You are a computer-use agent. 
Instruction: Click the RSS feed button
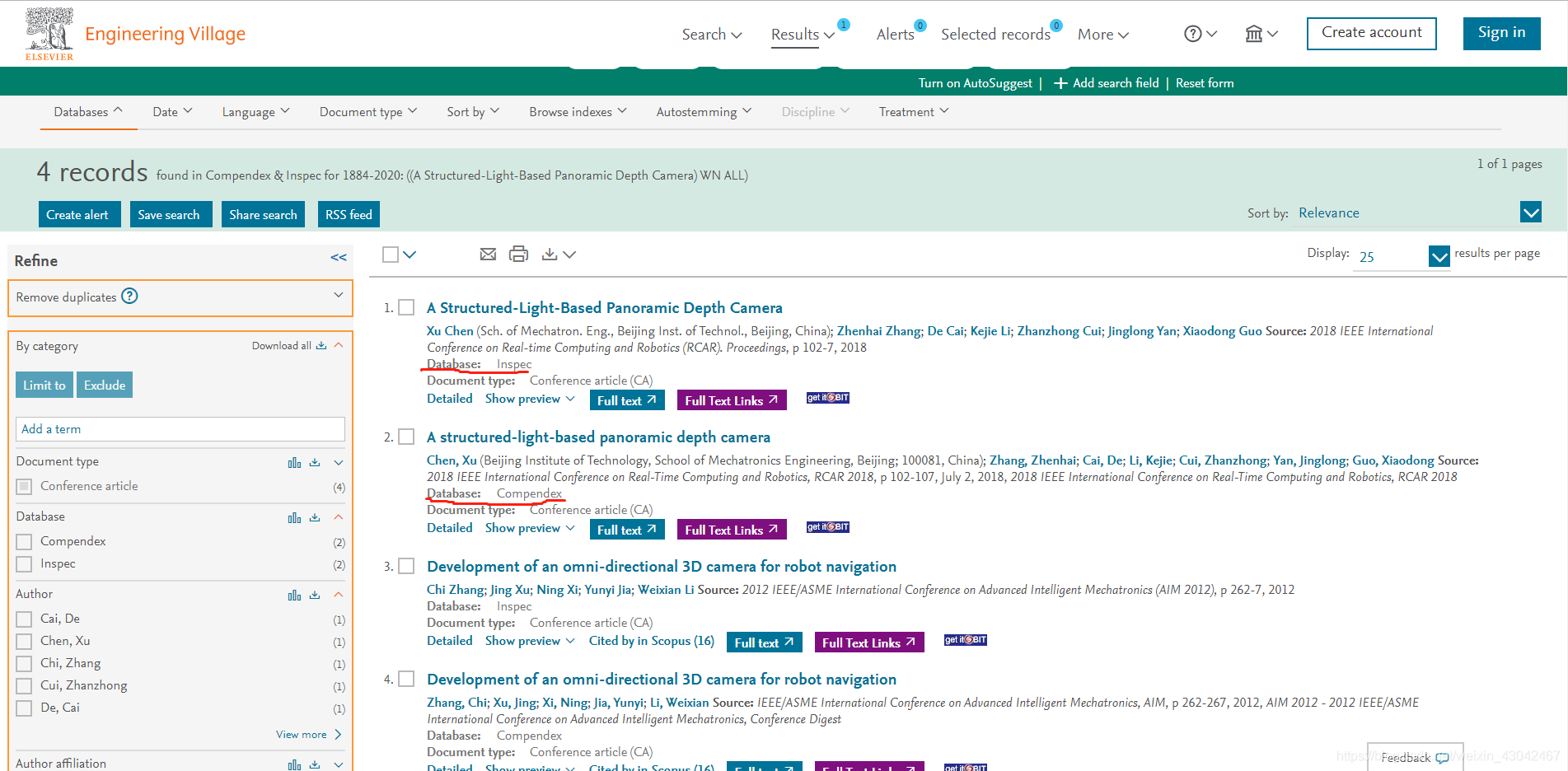pyautogui.click(x=349, y=214)
